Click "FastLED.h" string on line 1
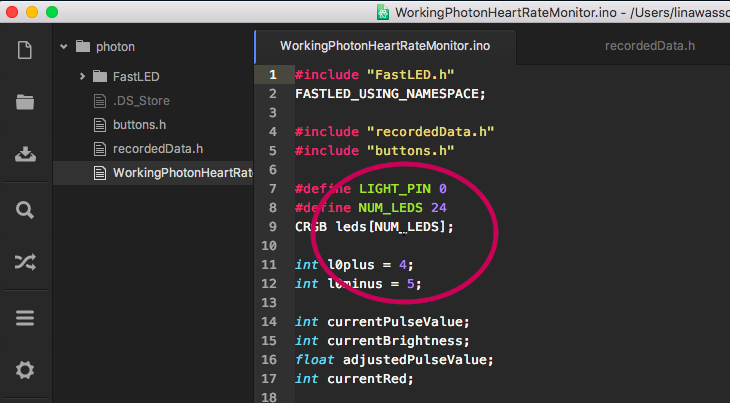 pos(411,74)
